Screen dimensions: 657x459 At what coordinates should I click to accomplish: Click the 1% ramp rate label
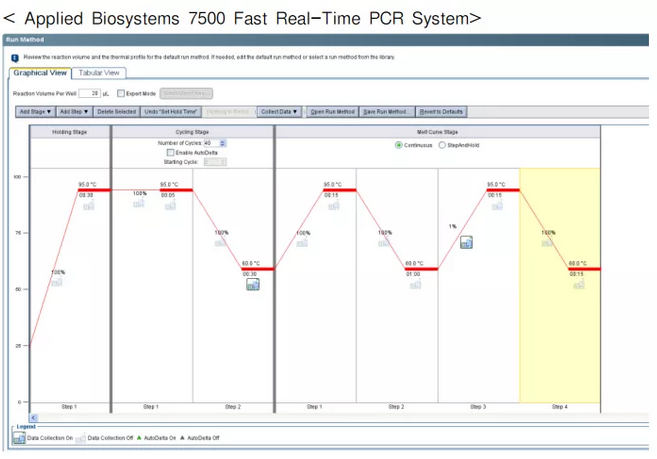coord(453,226)
